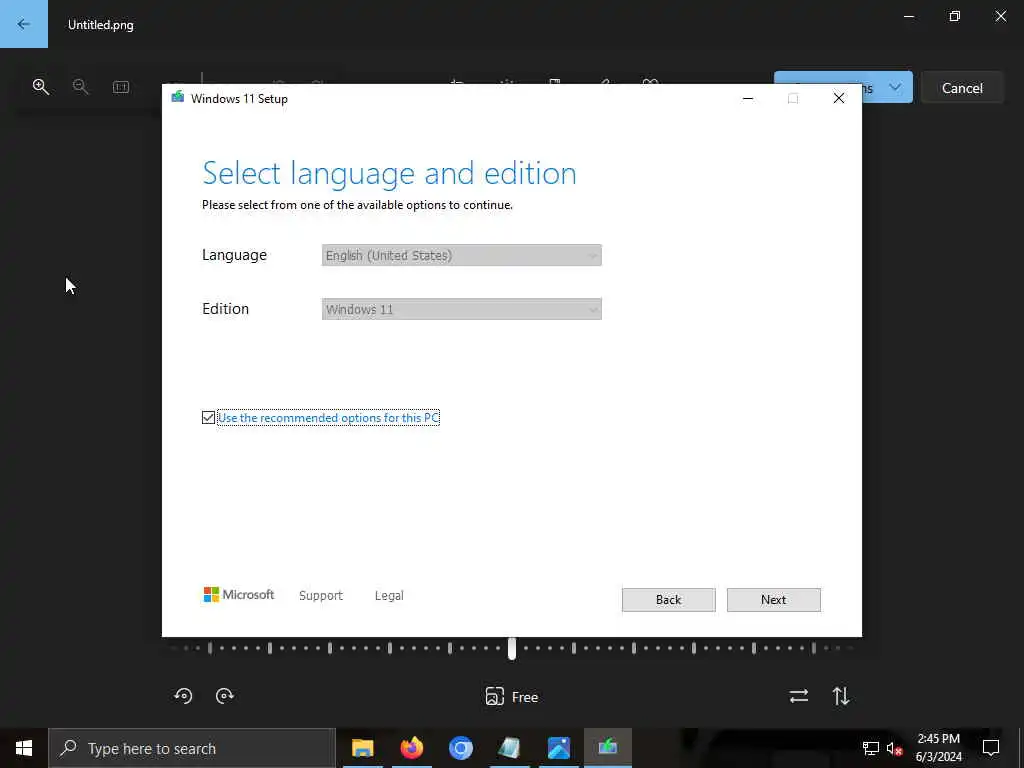Image resolution: width=1024 pixels, height=768 pixels.
Task: Switch to Photos app on taskbar
Action: (559, 748)
